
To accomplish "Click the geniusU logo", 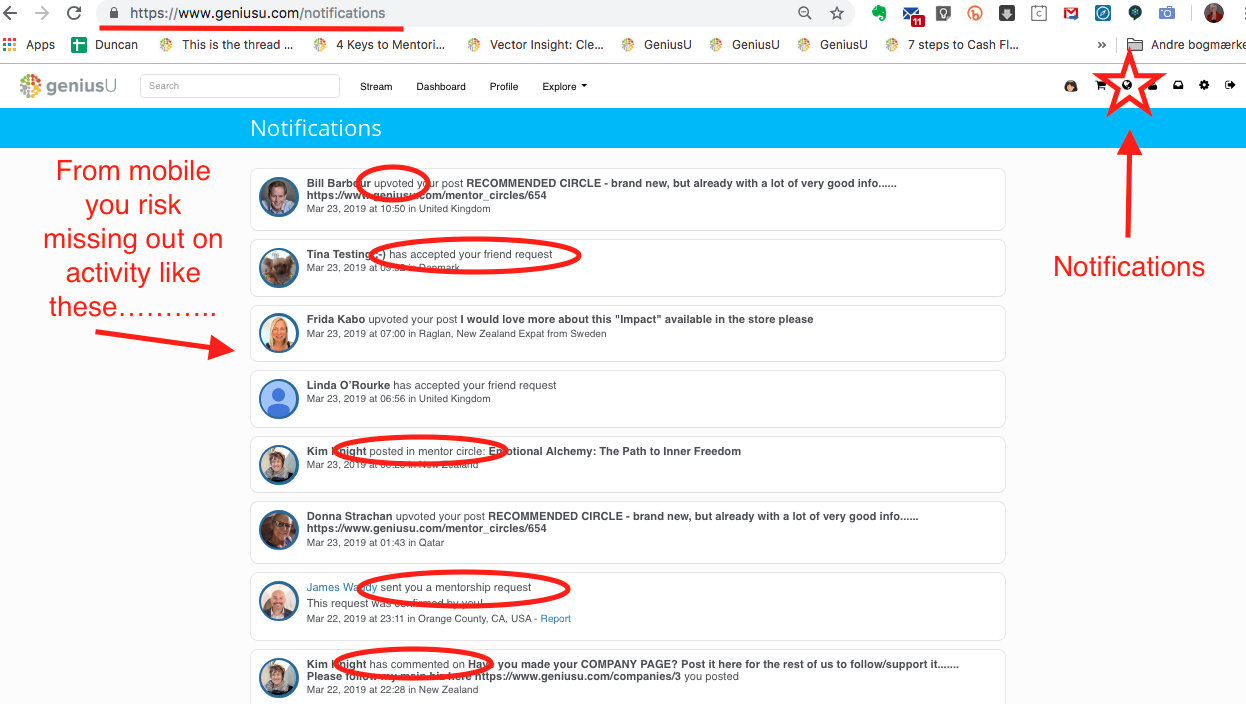I will (x=68, y=86).
